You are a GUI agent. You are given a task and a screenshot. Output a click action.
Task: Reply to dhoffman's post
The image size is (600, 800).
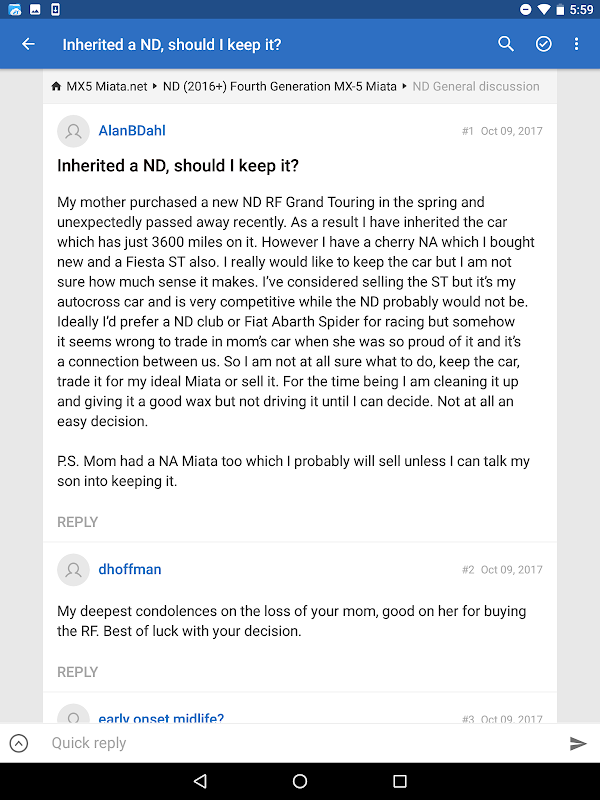tap(77, 672)
